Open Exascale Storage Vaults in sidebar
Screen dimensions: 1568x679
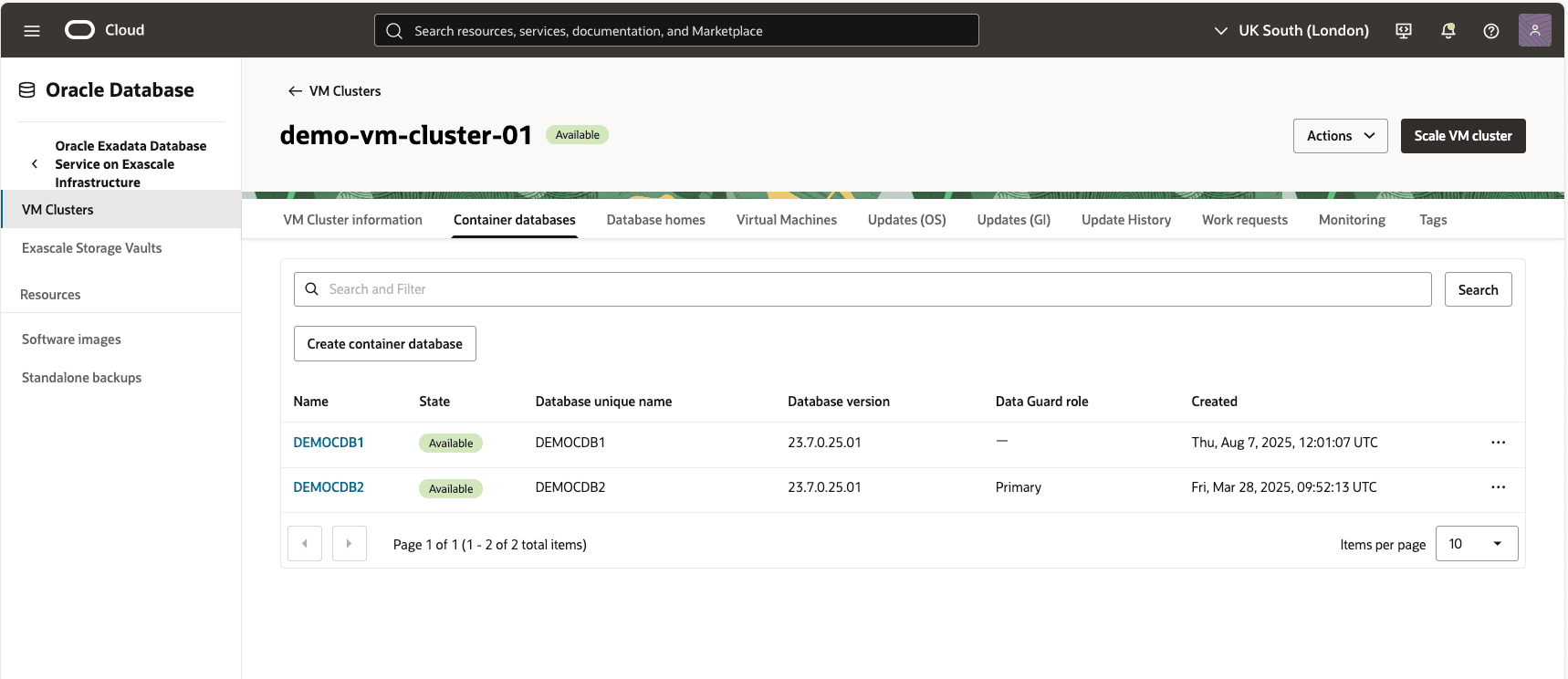pos(92,248)
